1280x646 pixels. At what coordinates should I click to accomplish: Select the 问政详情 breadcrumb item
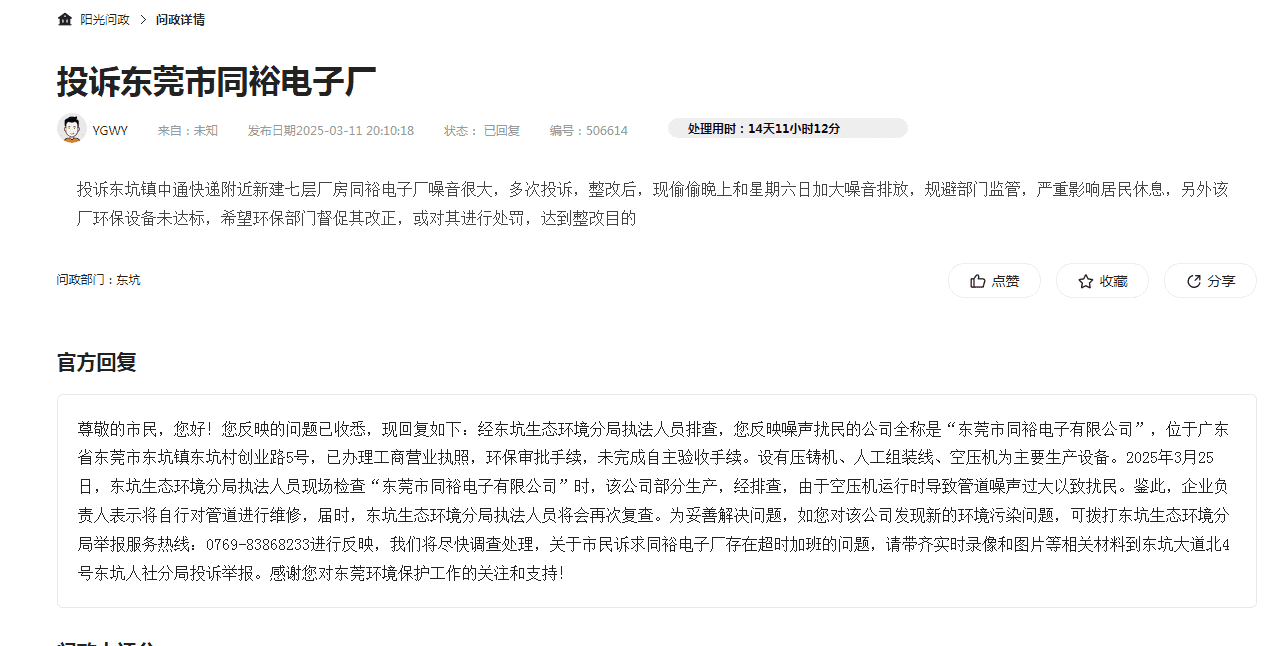click(180, 20)
